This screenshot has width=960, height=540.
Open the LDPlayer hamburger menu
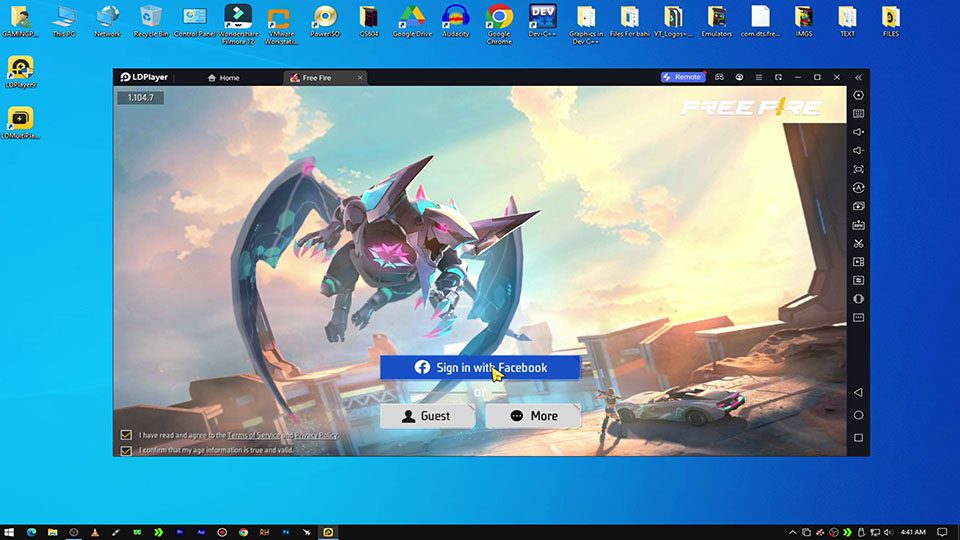[759, 77]
